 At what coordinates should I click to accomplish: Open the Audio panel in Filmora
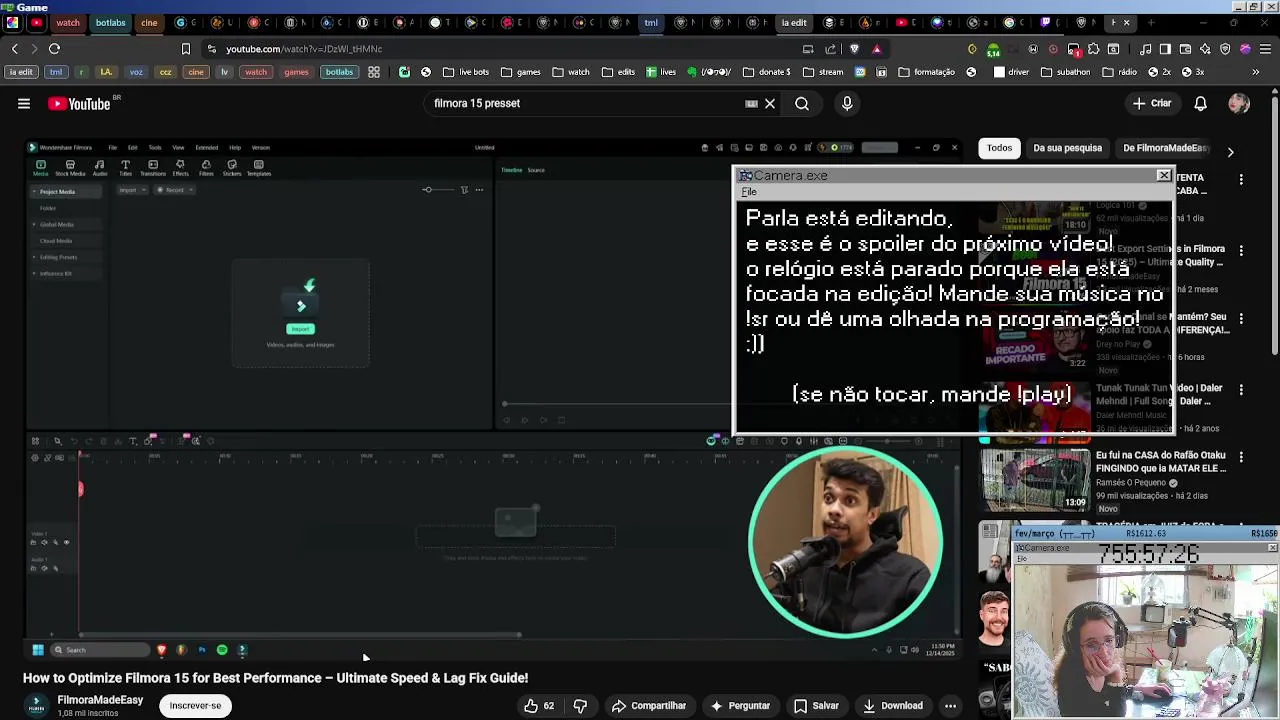(x=99, y=167)
